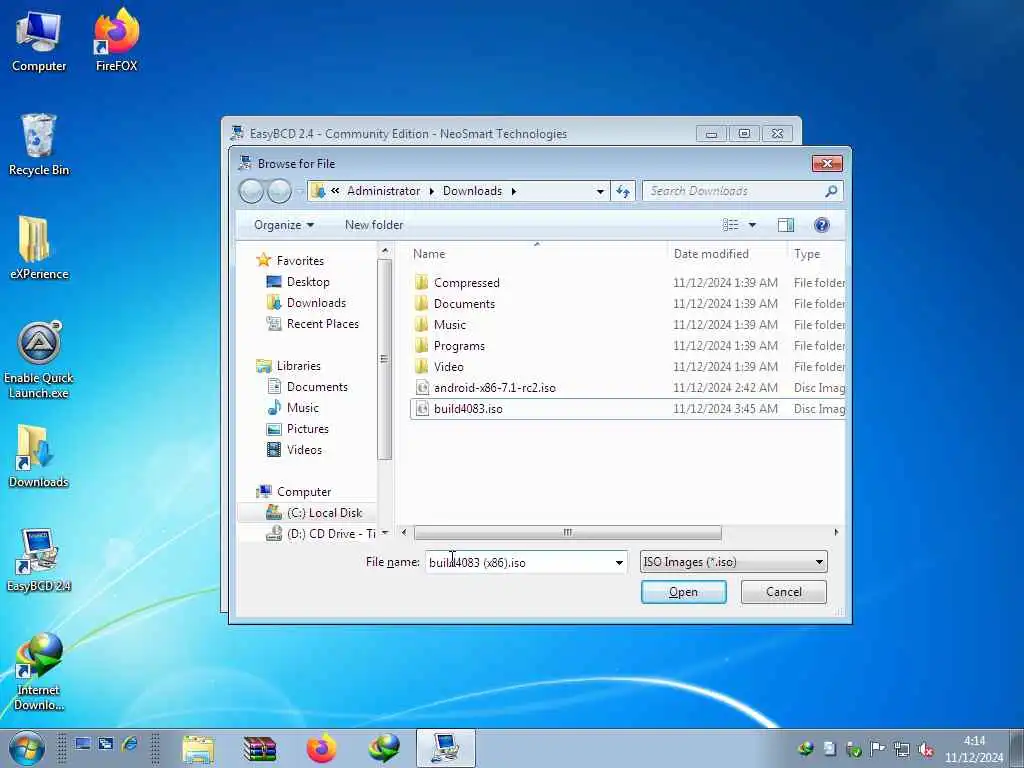Select Pictures library
1024x768 pixels.
point(307,429)
